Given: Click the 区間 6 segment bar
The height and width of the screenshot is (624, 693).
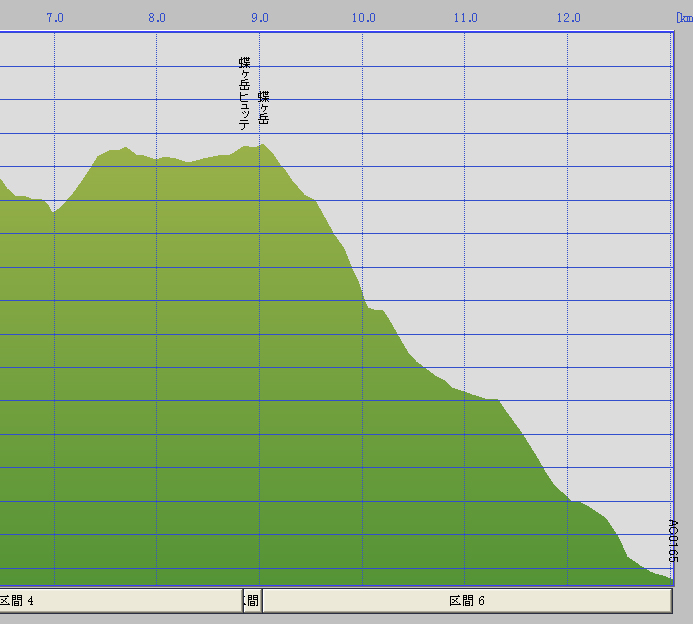Looking at the screenshot, I should click(466, 601).
